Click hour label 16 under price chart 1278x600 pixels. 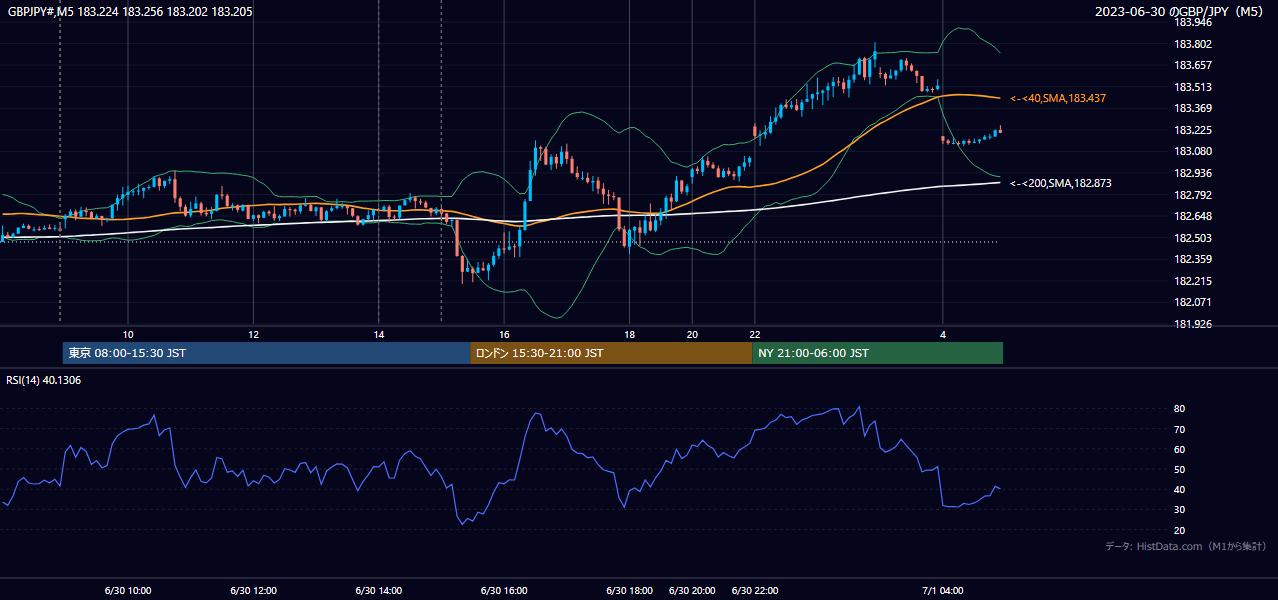(504, 334)
